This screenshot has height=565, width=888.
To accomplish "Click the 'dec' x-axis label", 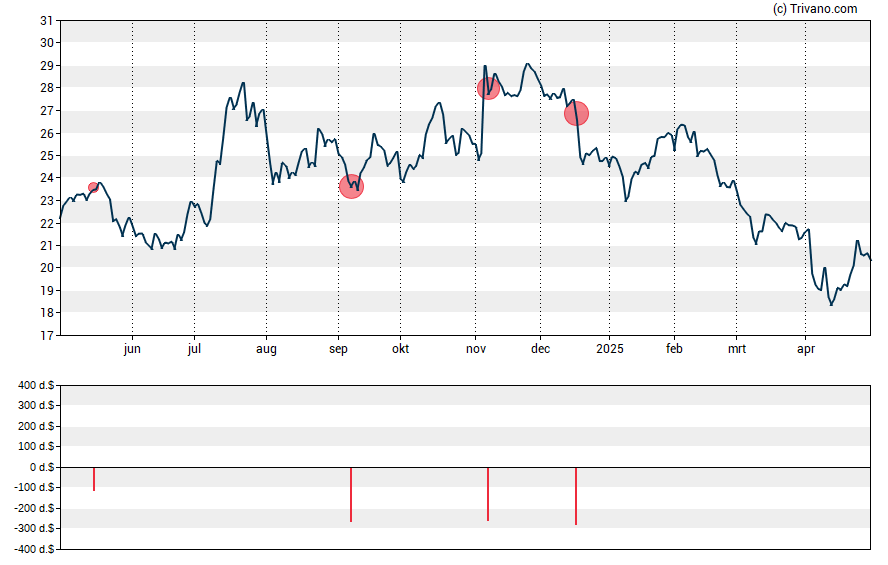I will coord(540,349).
